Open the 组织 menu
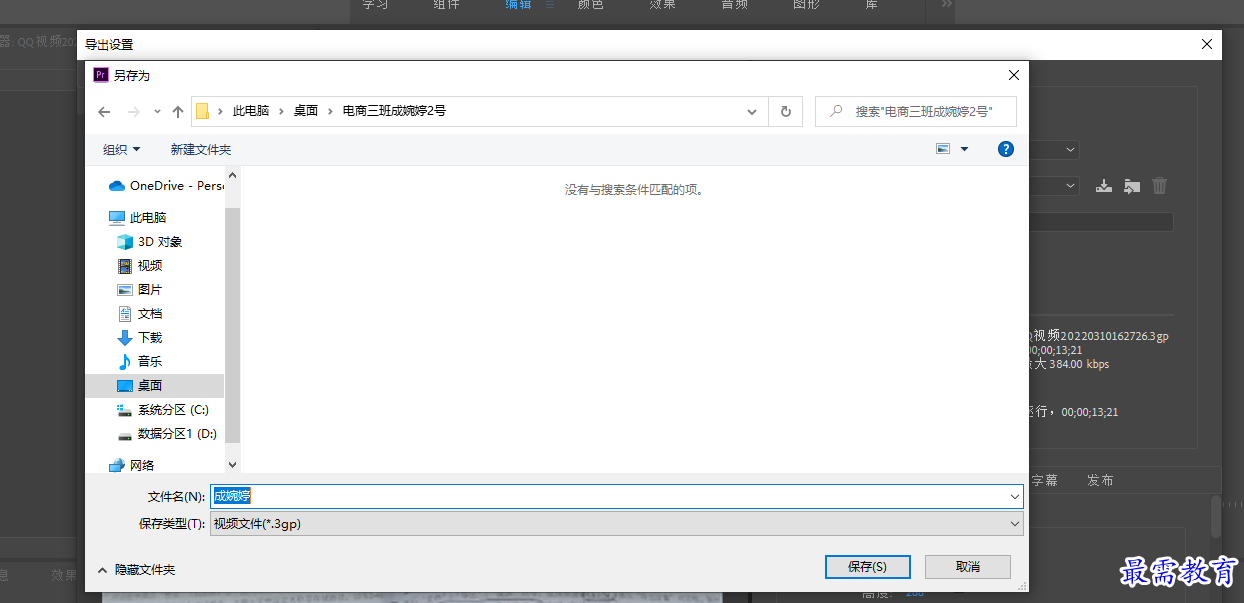 point(122,149)
